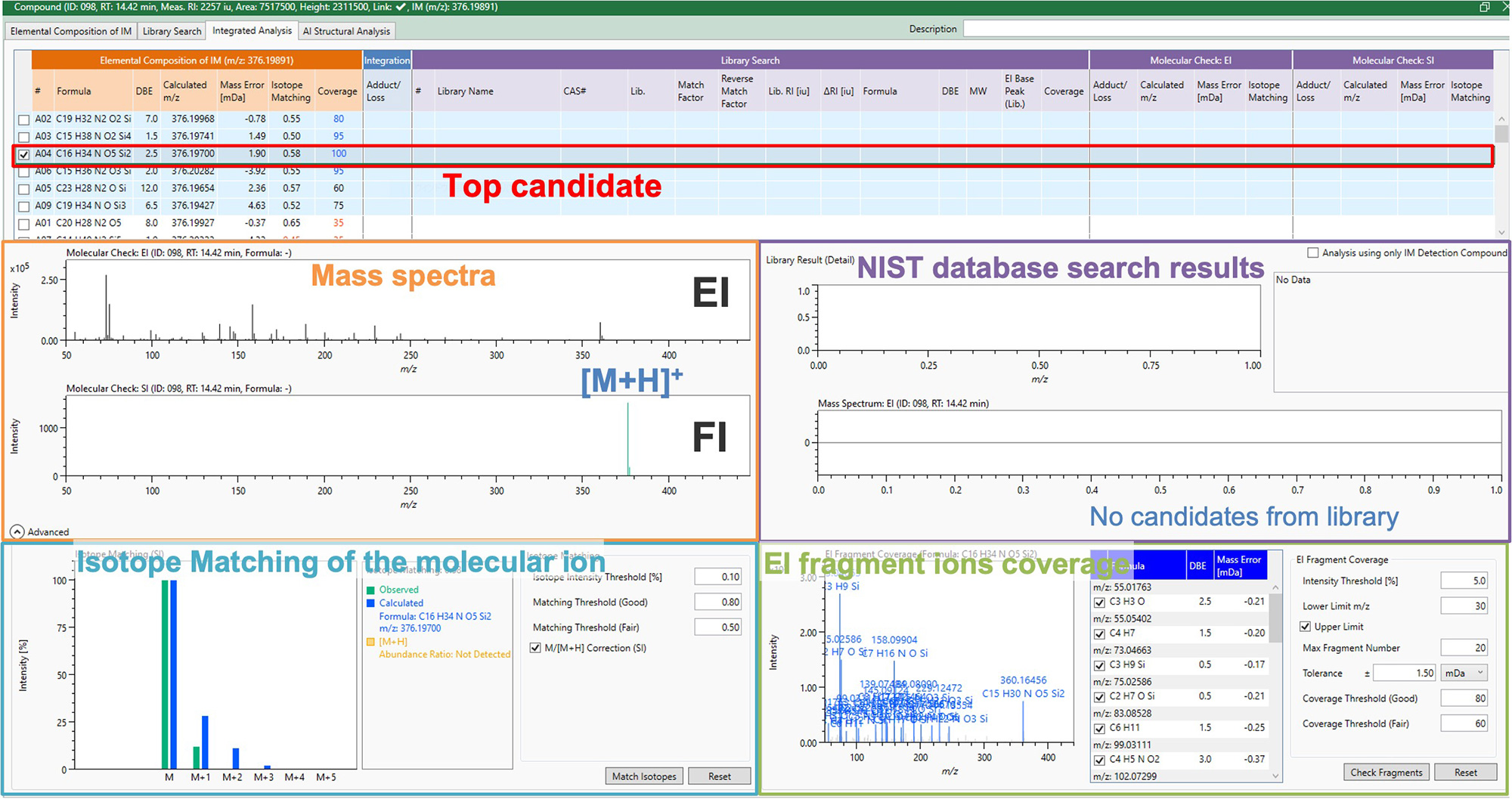
Task: Check the box for row A03 C15 H38 N O2 Si4
Action: [24, 137]
